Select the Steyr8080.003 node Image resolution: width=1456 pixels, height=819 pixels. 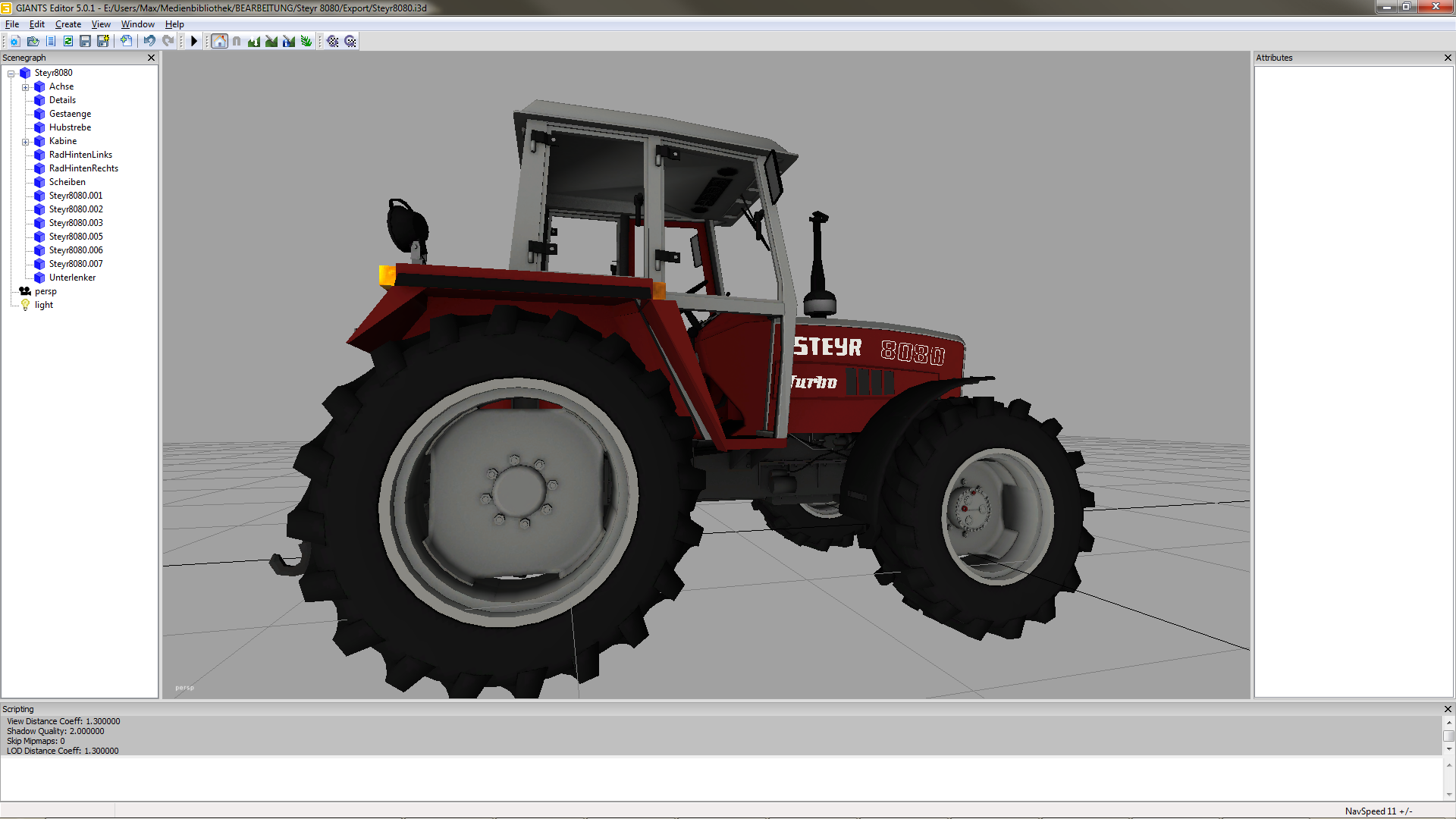point(76,223)
